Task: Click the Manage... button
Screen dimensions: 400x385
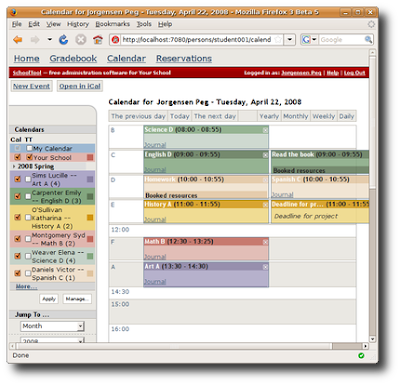Action: 77,299
